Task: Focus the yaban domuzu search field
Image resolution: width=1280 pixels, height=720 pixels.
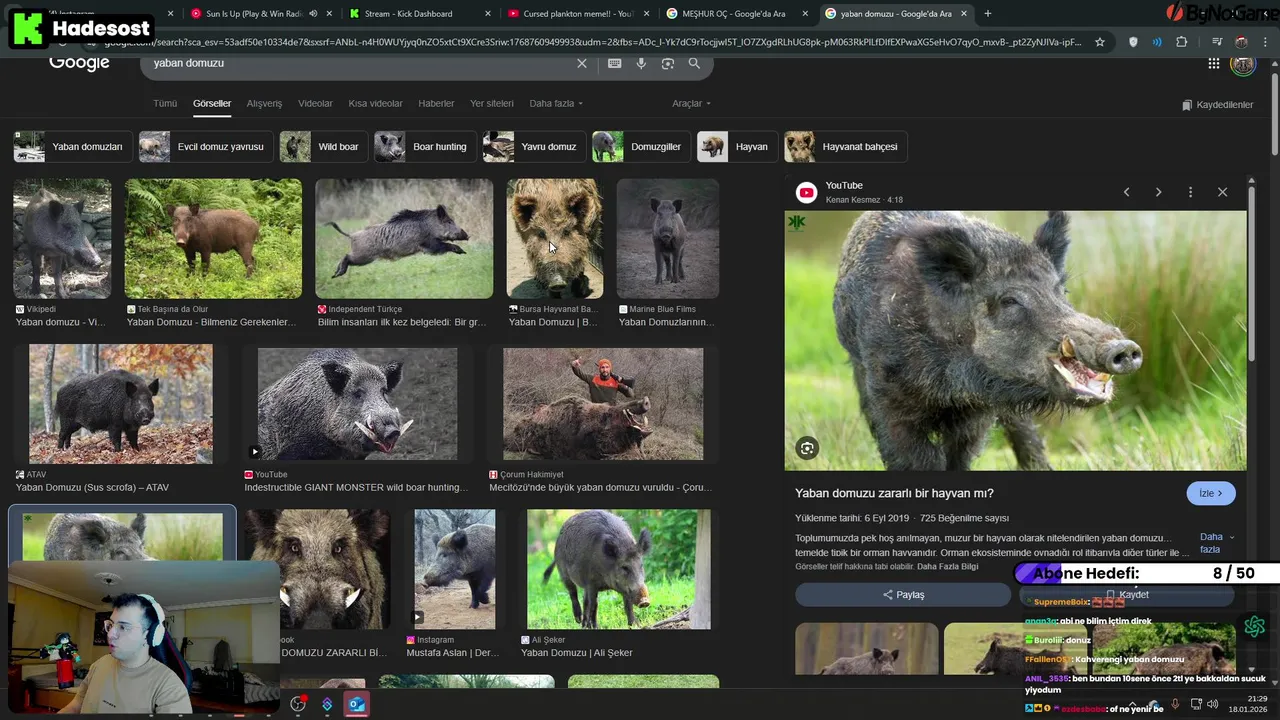Action: click(x=360, y=63)
